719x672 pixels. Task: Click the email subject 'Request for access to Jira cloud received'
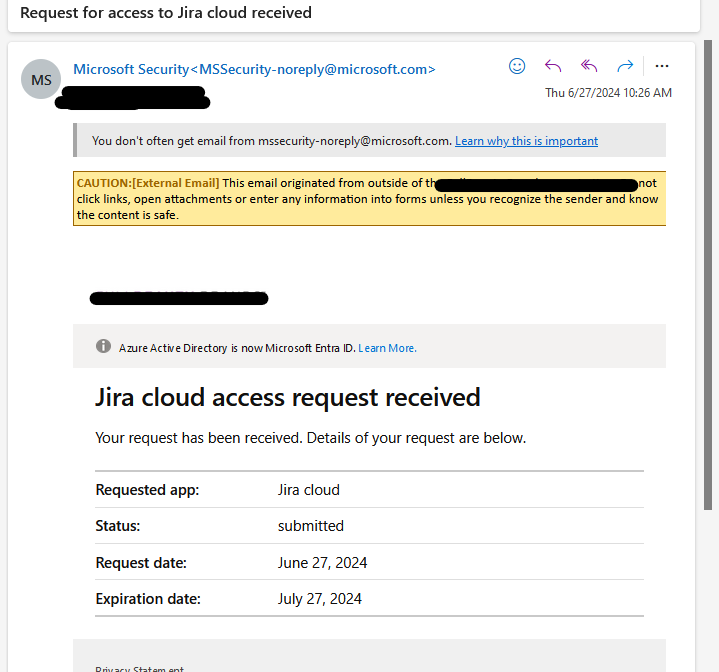(166, 13)
